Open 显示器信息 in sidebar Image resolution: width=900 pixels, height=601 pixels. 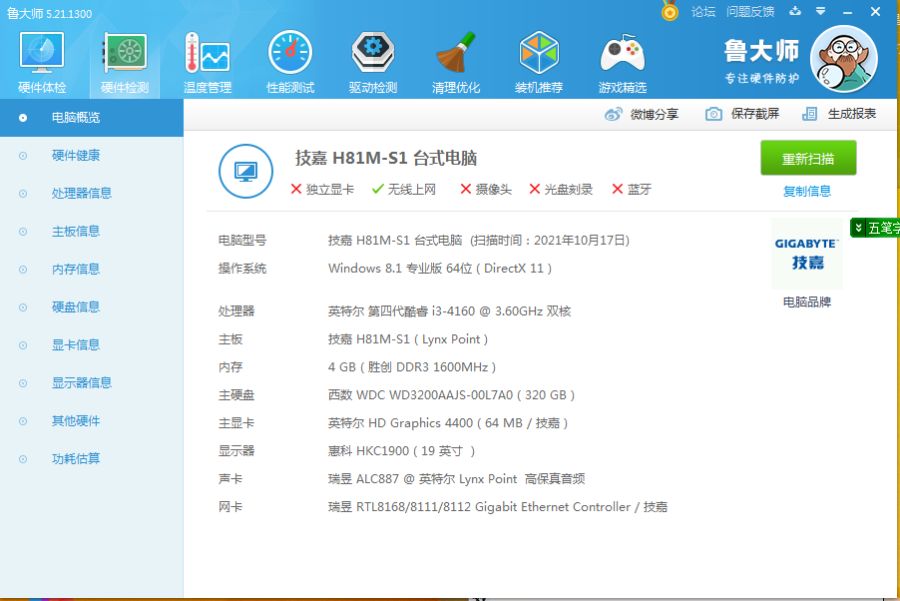(x=92, y=383)
